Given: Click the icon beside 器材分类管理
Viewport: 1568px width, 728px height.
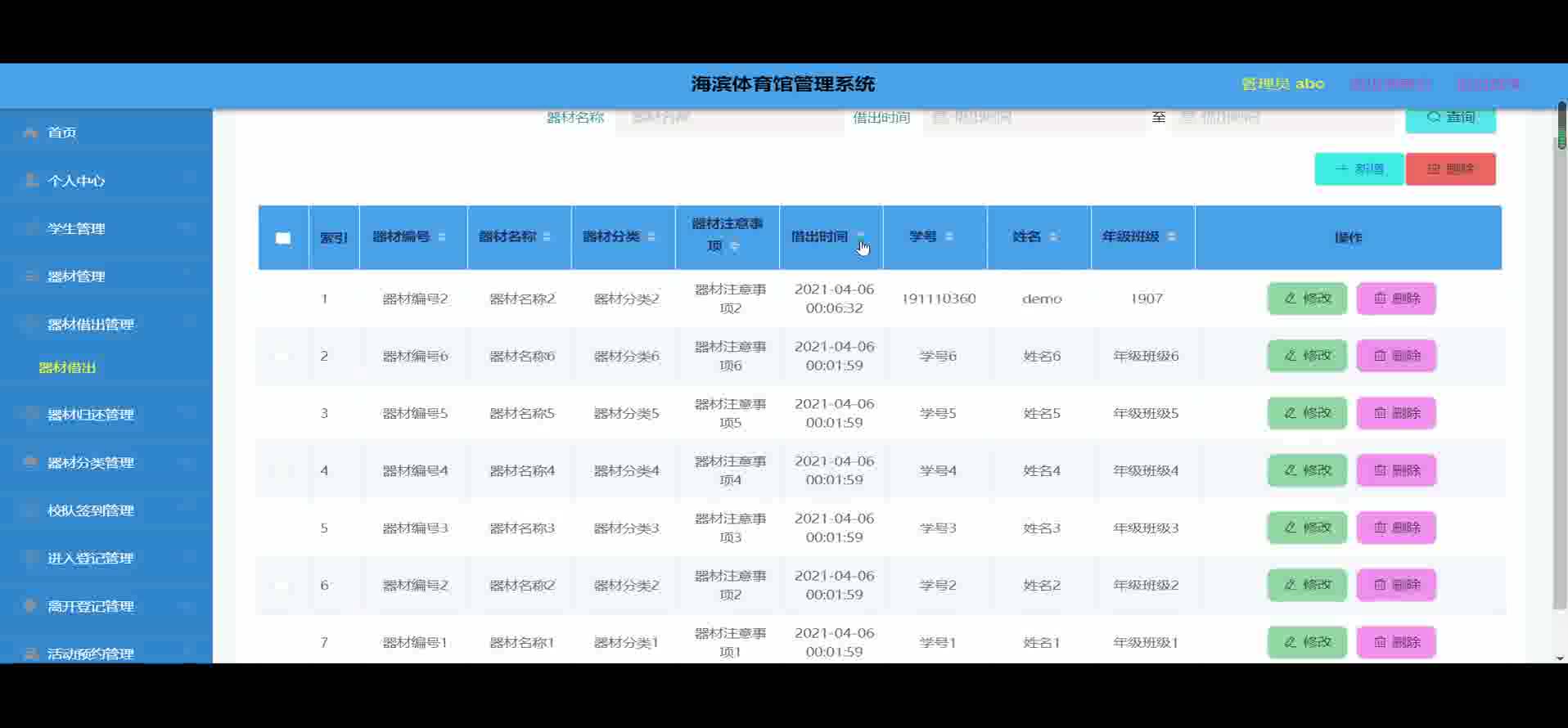Looking at the screenshot, I should (30, 462).
